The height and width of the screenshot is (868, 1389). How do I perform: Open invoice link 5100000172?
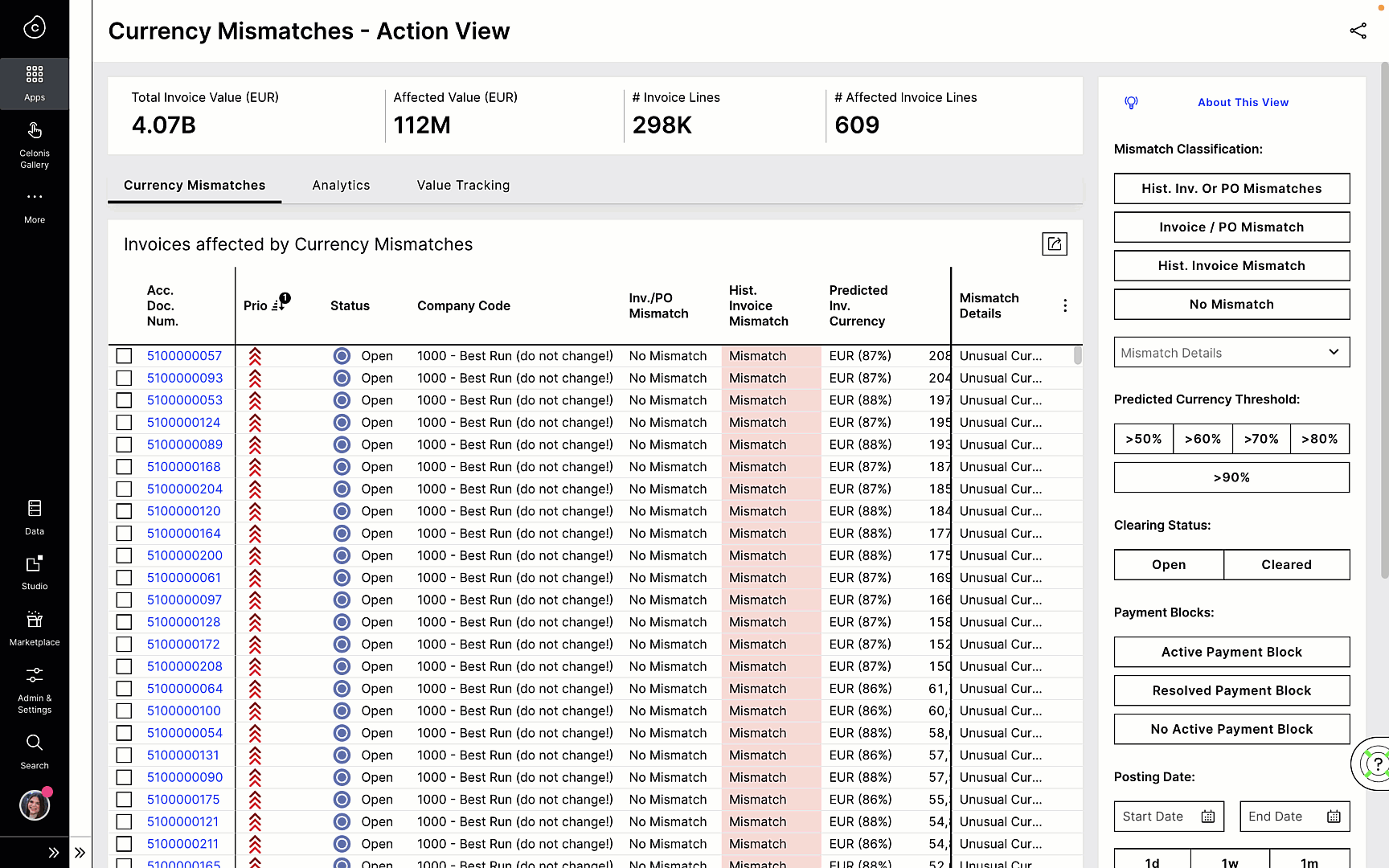pyautogui.click(x=183, y=645)
